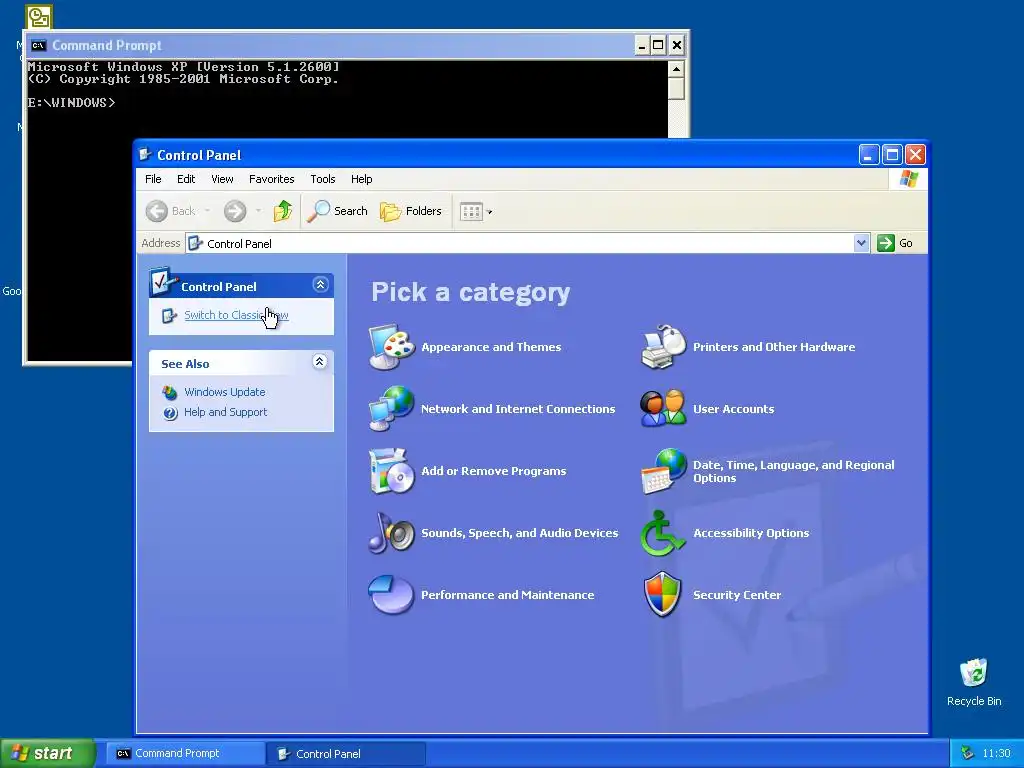Click the Back arrow toolbar button

[x=157, y=211]
